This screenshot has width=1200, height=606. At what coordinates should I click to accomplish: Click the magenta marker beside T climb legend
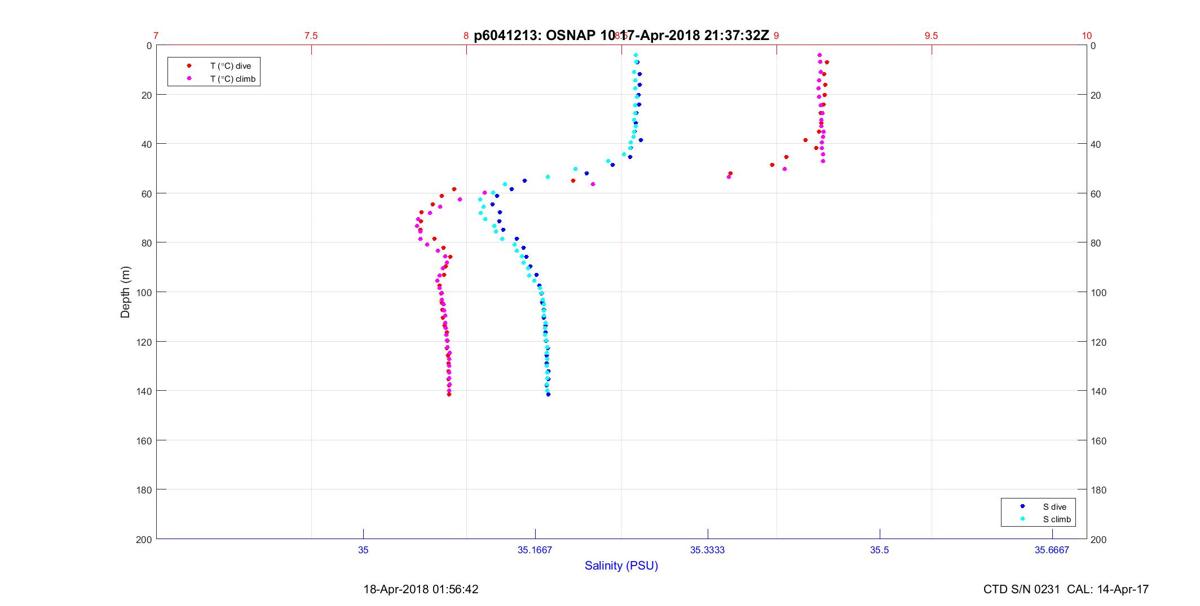coord(189,78)
